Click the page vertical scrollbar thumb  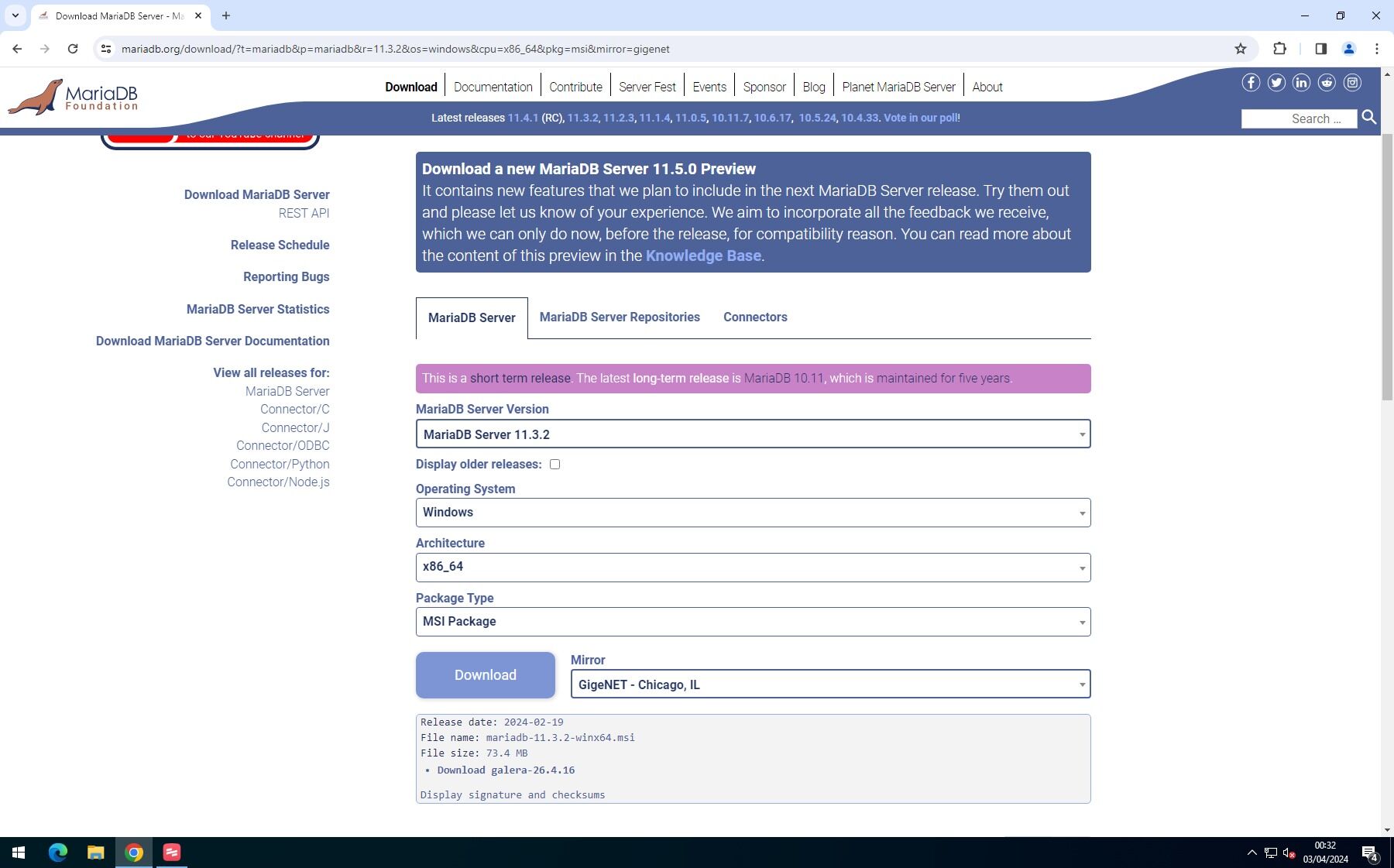[1387, 267]
